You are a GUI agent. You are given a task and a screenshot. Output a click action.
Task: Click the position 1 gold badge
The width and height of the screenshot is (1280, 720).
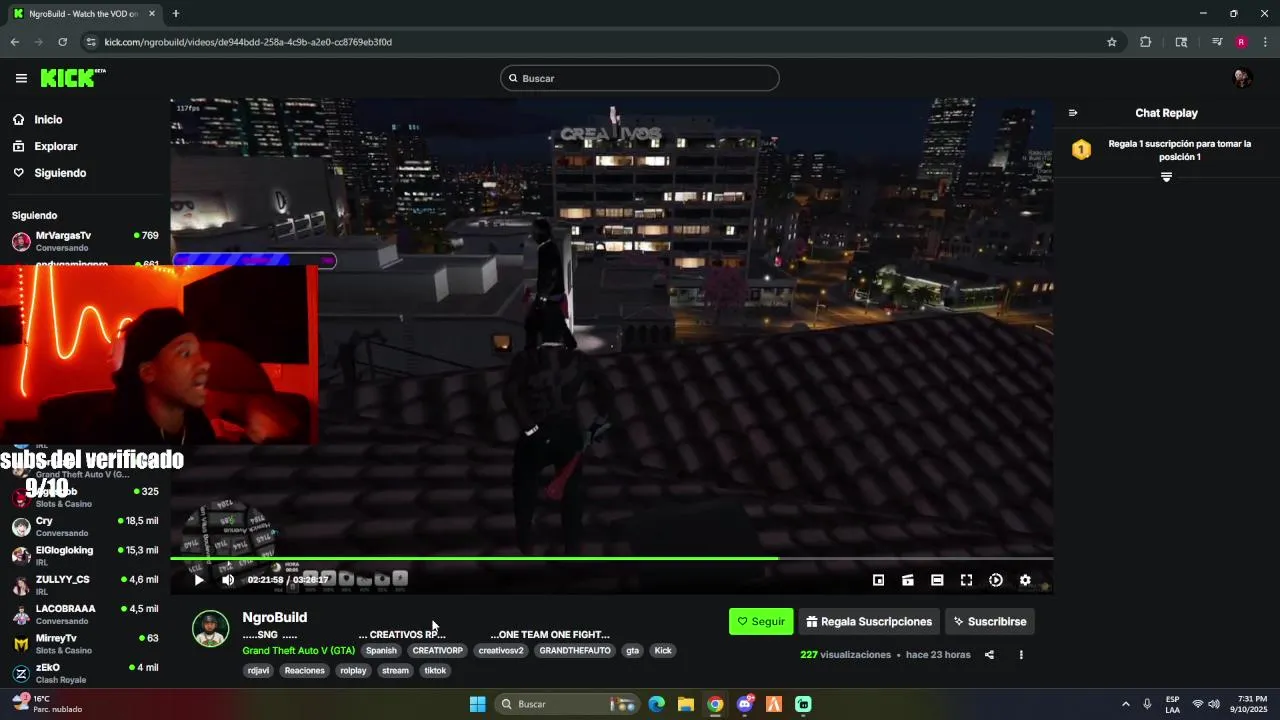(x=1081, y=150)
